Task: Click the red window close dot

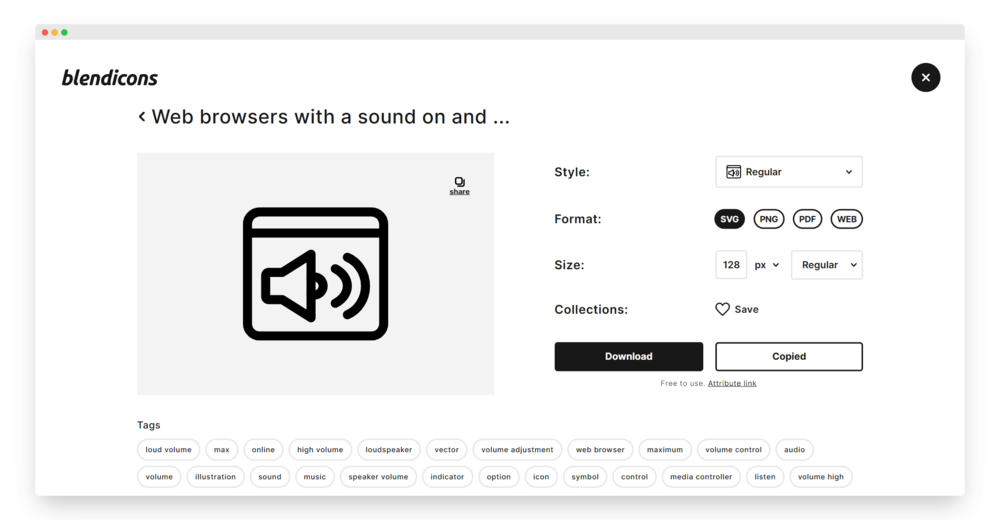Action: click(45, 33)
